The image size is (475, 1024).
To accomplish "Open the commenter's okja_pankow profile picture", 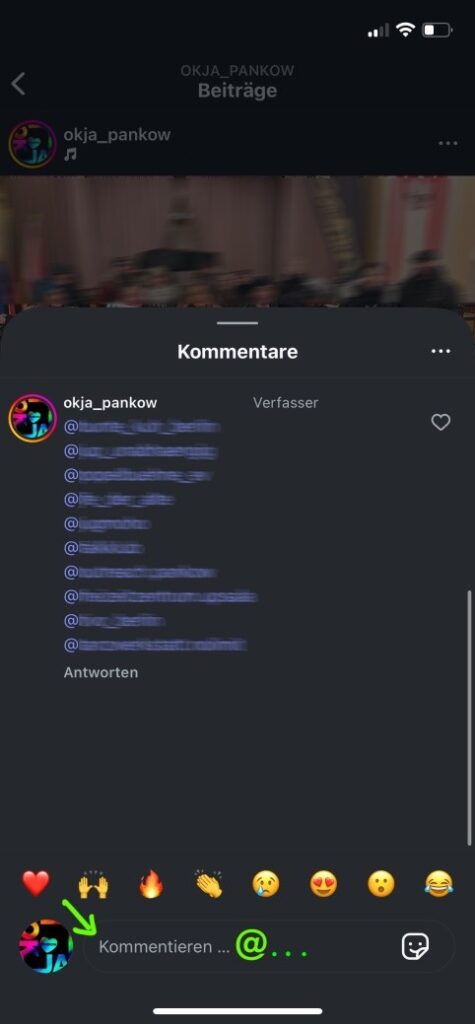I will click(33, 419).
